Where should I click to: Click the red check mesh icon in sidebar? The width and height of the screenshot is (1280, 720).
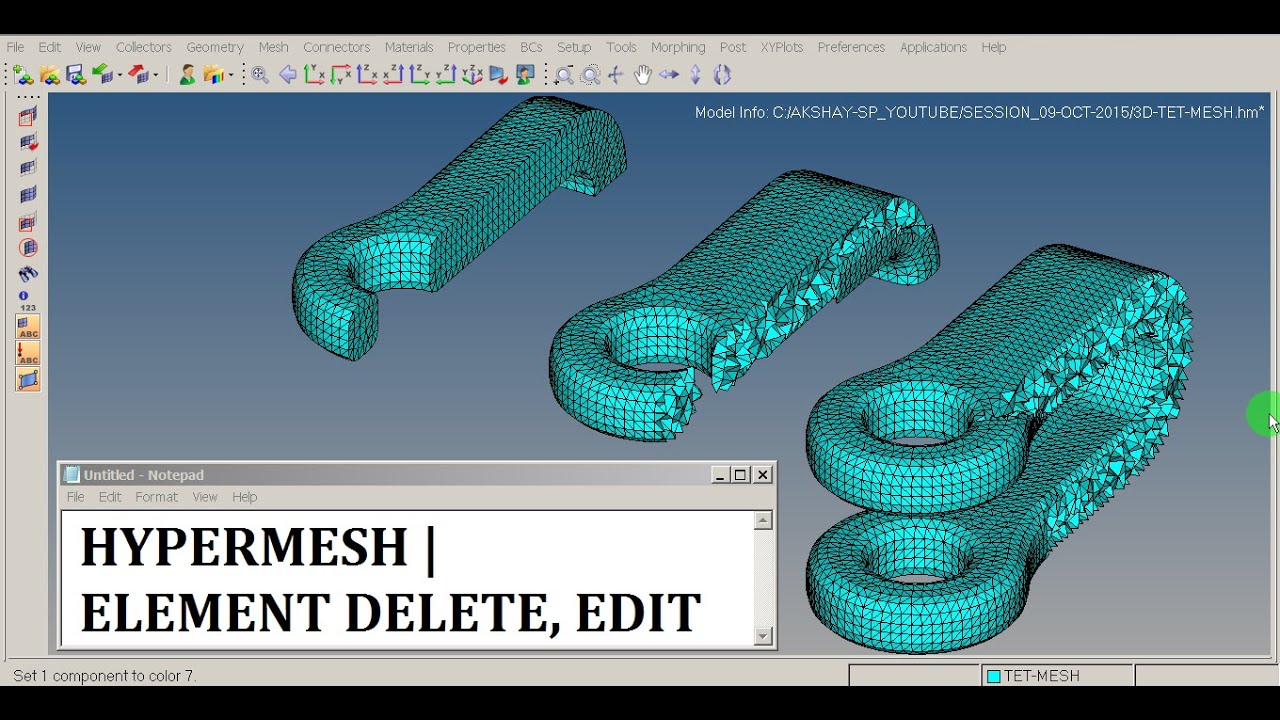click(x=28, y=143)
